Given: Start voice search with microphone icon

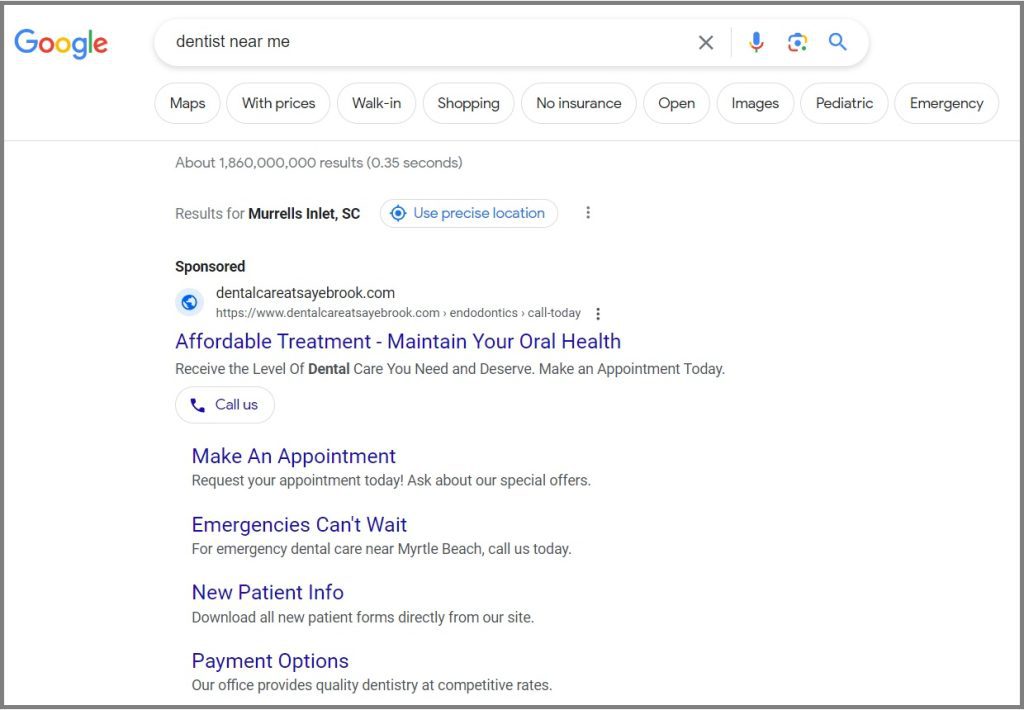Looking at the screenshot, I should [x=756, y=42].
